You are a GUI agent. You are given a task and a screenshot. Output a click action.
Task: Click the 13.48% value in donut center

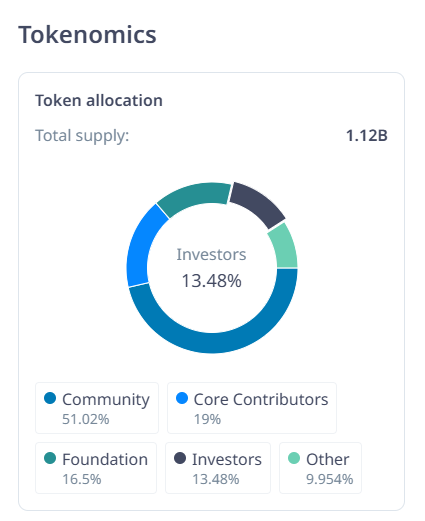212,281
